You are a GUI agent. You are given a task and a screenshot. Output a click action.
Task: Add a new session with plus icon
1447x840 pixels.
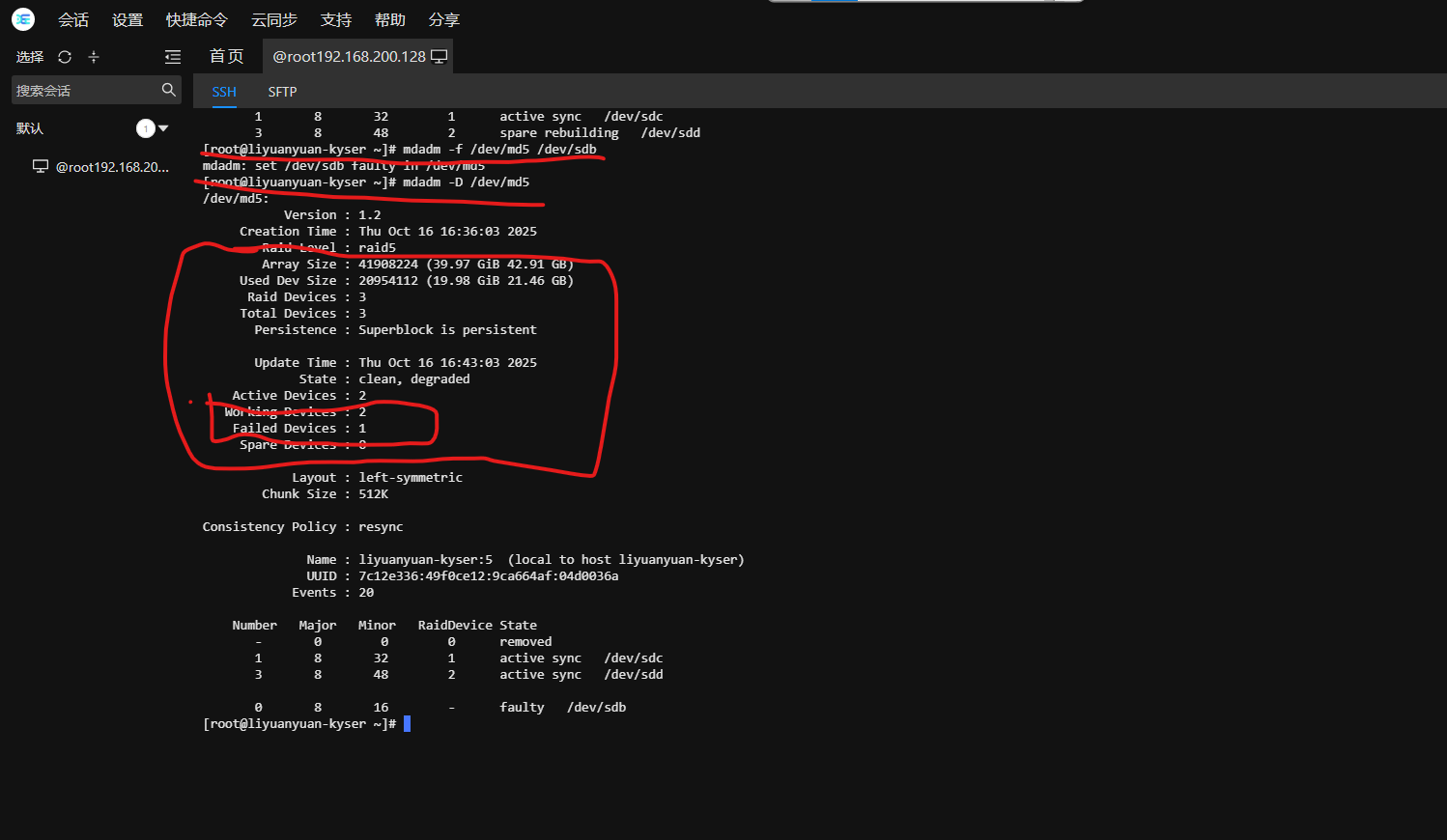[x=94, y=57]
